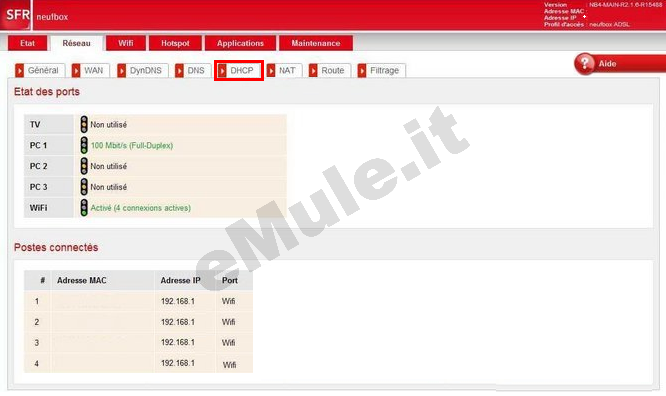Open the Etat main tab
Screen dimensions: 666x396
(x=28, y=43)
